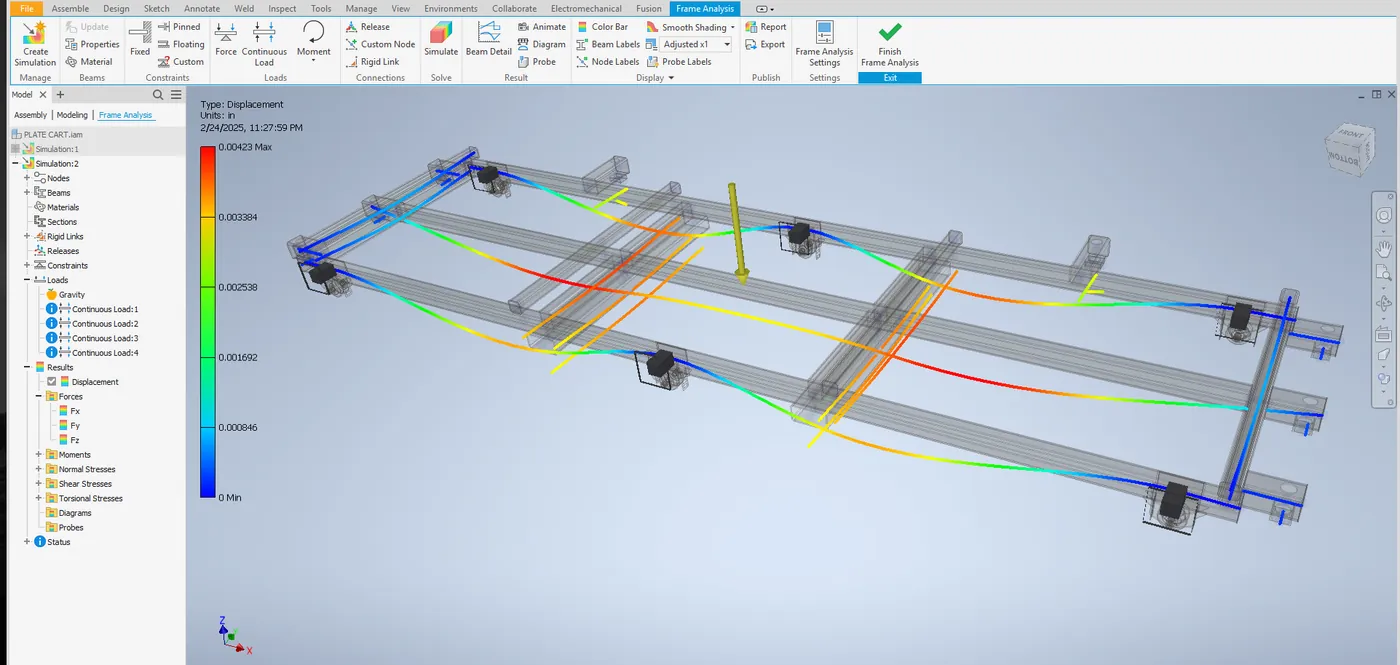Apply a Force load
Screen dimensions: 1400x665
(x=226, y=40)
